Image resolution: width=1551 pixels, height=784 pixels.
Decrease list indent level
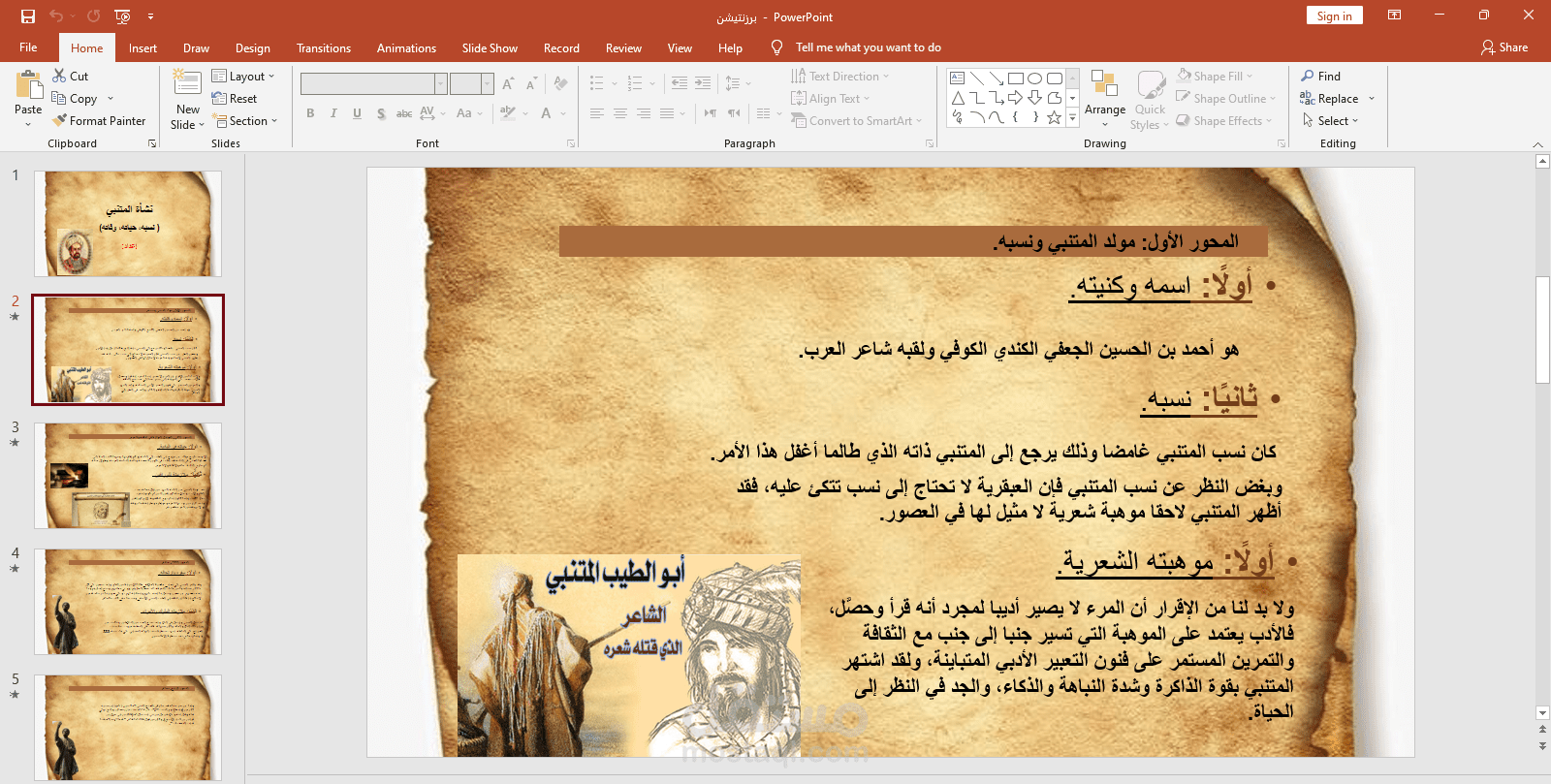click(x=680, y=83)
